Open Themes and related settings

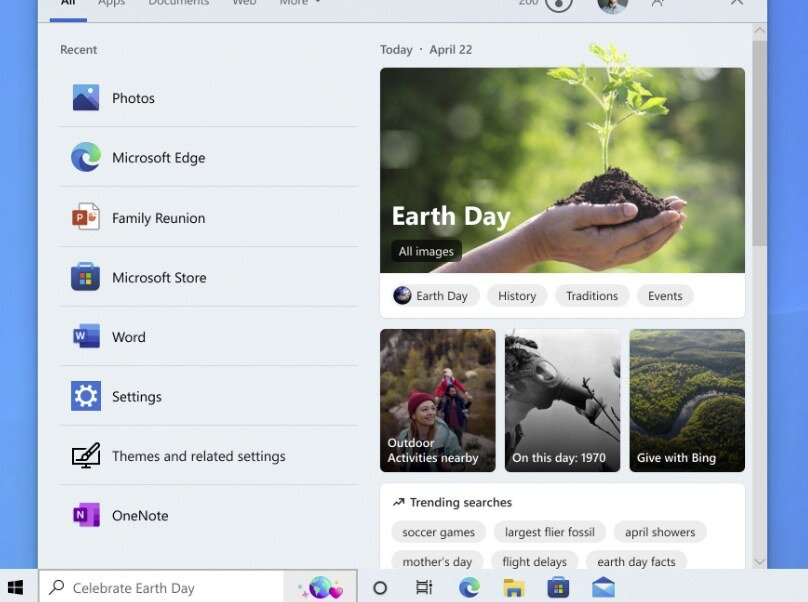click(x=208, y=456)
